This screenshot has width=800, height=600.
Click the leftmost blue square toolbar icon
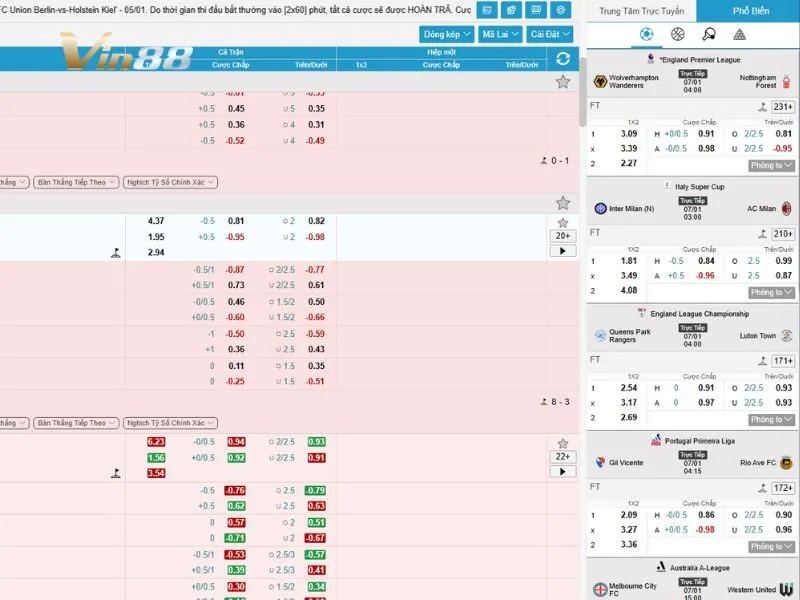487,10
